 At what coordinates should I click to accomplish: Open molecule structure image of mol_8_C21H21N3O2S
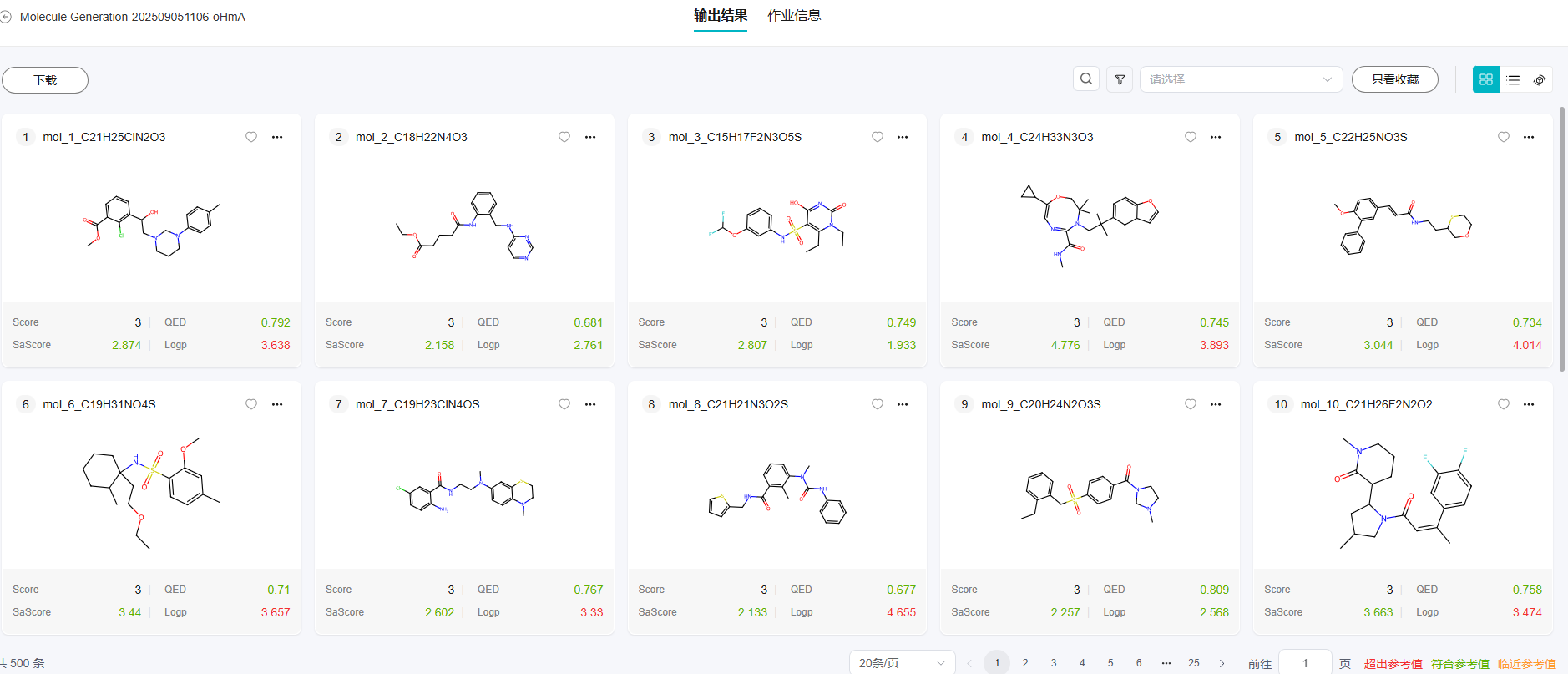tap(777, 493)
